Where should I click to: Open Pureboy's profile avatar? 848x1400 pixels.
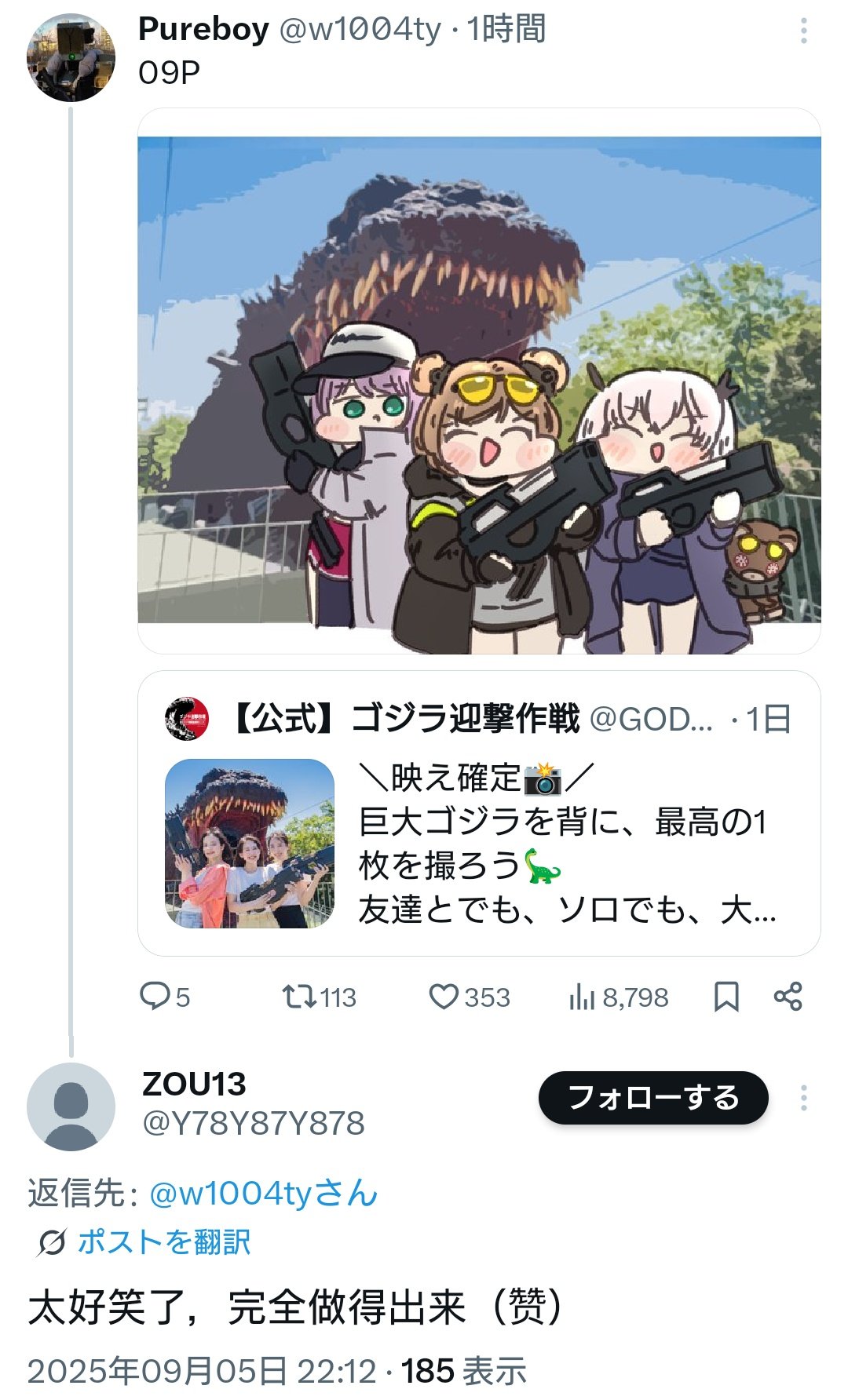pos(71,57)
